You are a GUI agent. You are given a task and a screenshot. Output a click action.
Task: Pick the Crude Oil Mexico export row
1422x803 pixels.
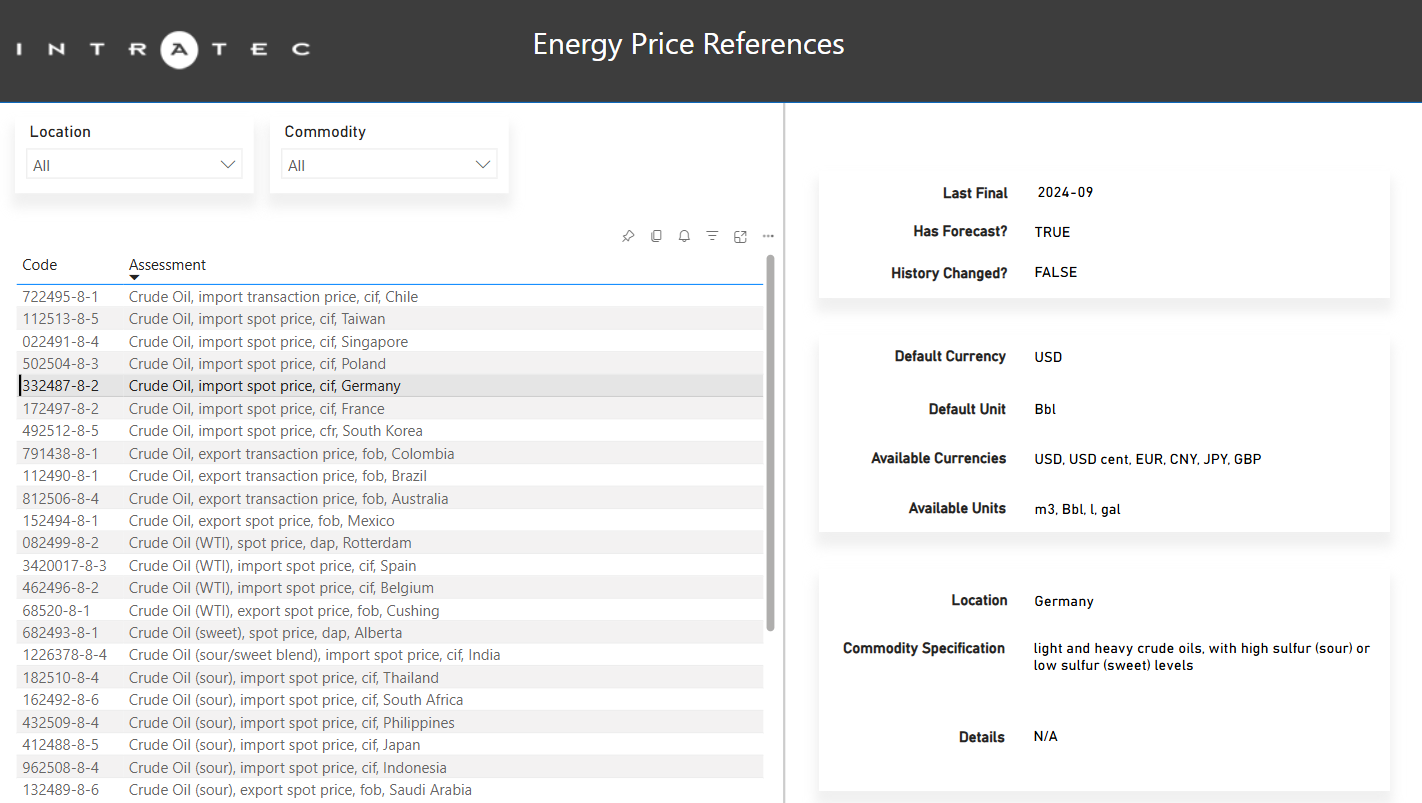261,521
